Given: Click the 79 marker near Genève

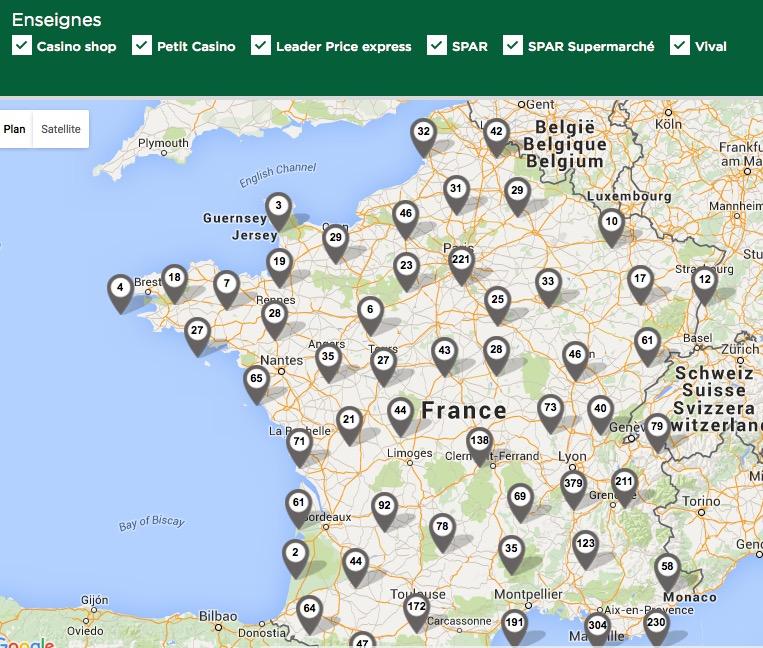Looking at the screenshot, I should pyautogui.click(x=657, y=433).
